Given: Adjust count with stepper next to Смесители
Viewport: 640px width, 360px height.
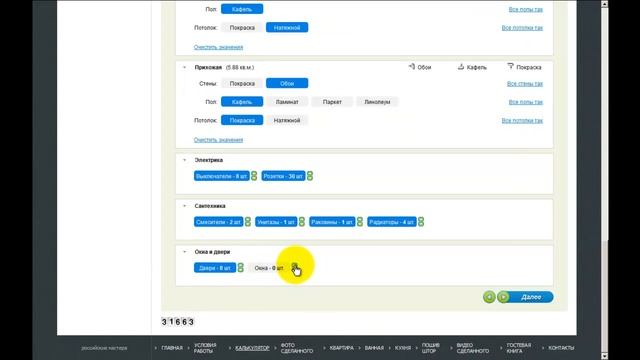Looking at the screenshot, I should (248, 222).
